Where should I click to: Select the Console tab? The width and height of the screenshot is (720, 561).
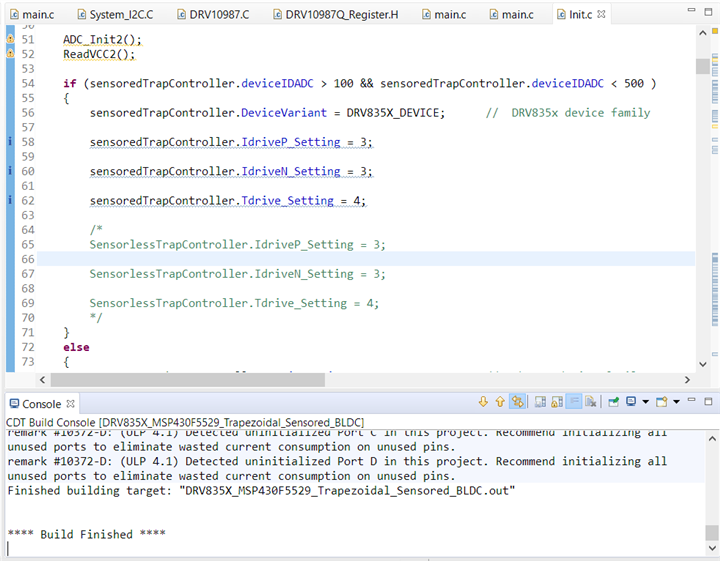coord(41,404)
